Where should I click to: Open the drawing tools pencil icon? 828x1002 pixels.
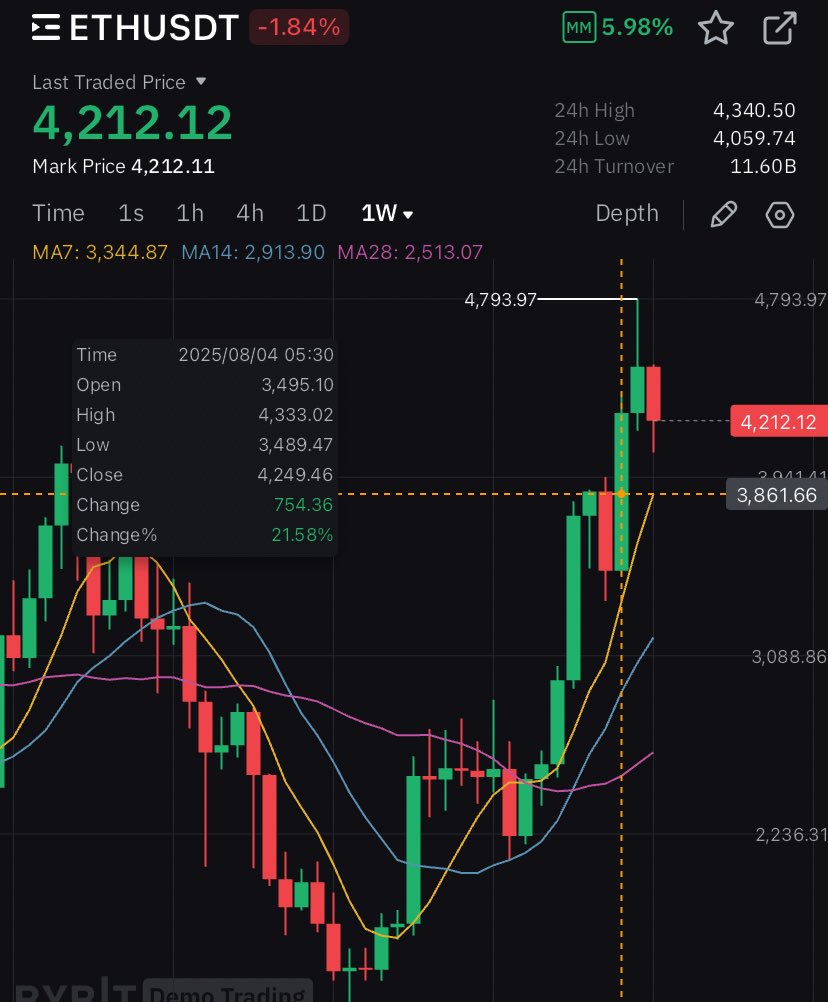(x=724, y=213)
